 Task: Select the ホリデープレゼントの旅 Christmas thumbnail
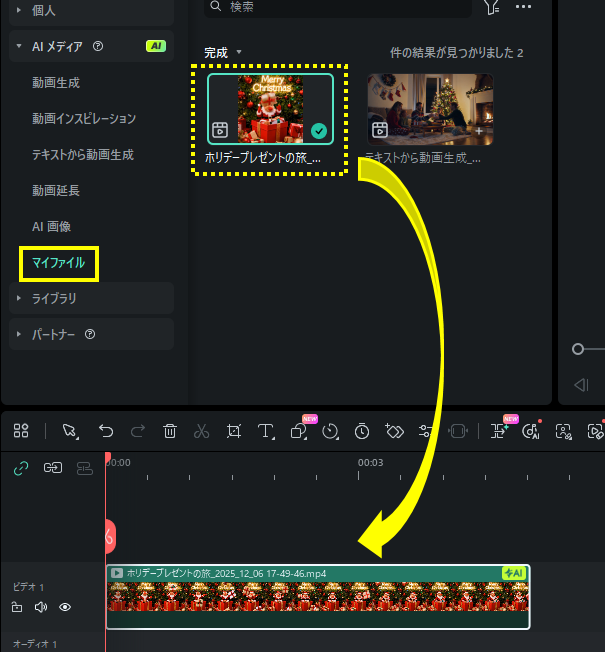coord(270,109)
